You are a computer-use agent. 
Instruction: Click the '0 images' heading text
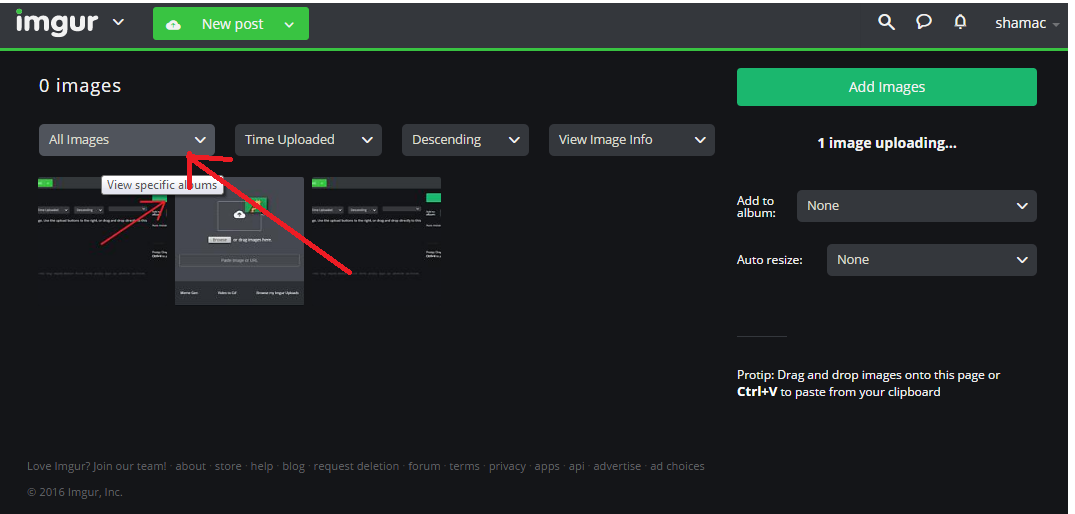point(80,86)
